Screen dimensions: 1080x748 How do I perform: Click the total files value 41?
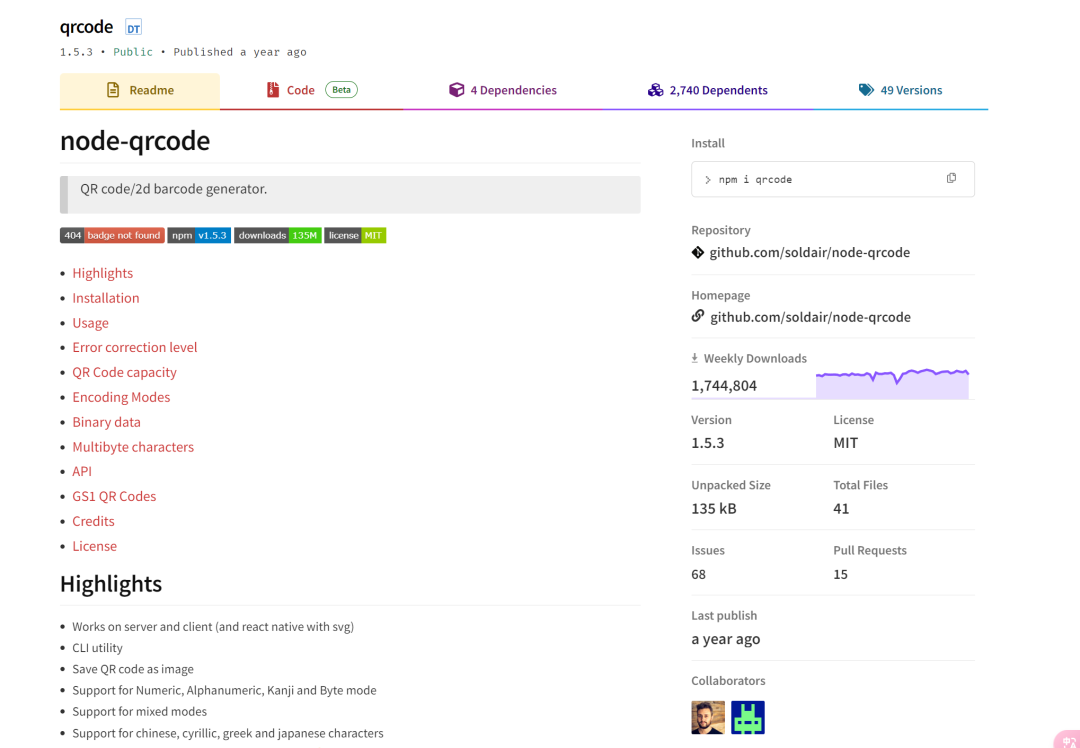(841, 508)
